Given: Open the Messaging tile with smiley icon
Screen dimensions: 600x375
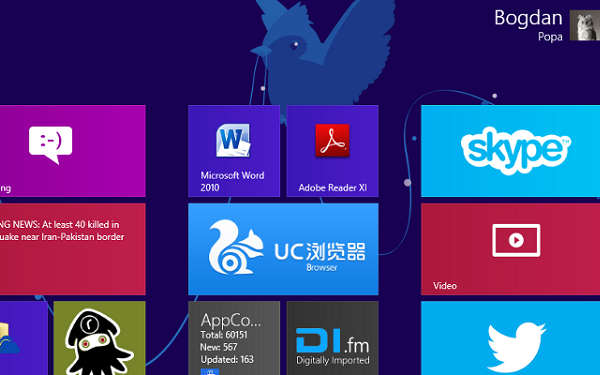Looking at the screenshot, I should 73,151.
